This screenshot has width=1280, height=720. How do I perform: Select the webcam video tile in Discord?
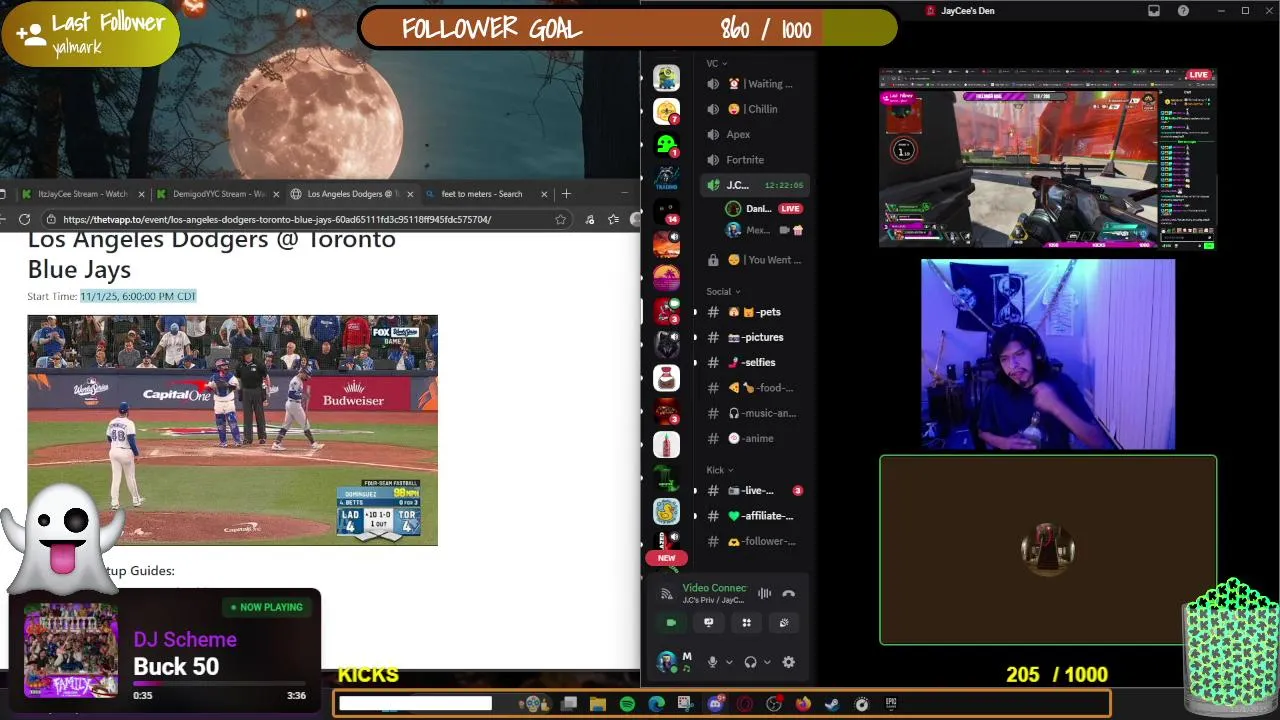coord(1048,355)
